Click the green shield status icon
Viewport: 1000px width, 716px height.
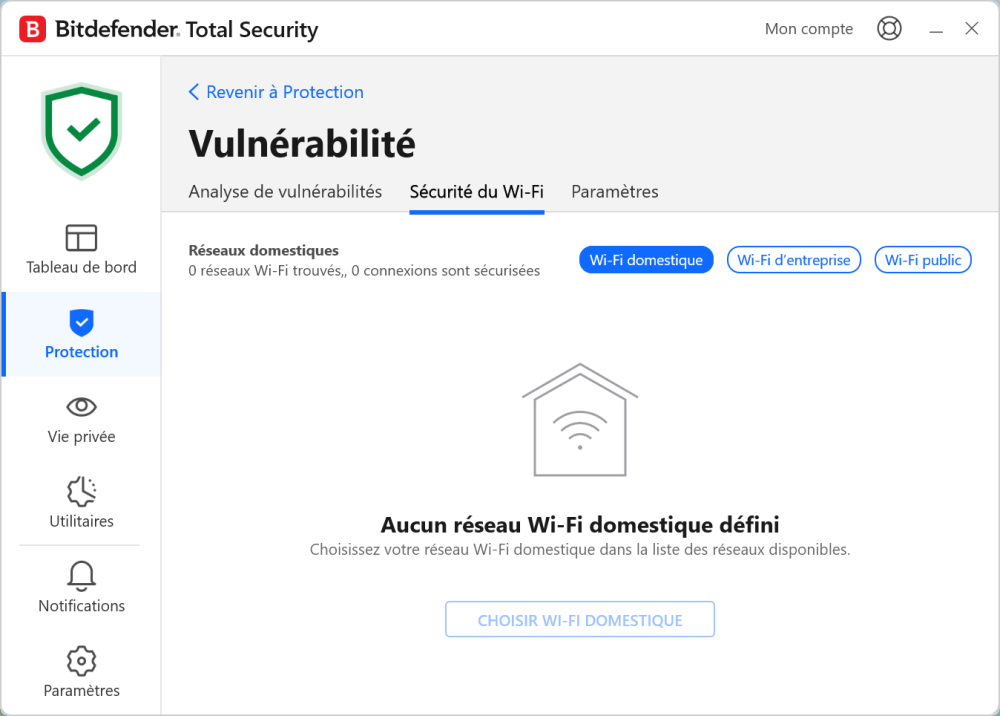[81, 130]
